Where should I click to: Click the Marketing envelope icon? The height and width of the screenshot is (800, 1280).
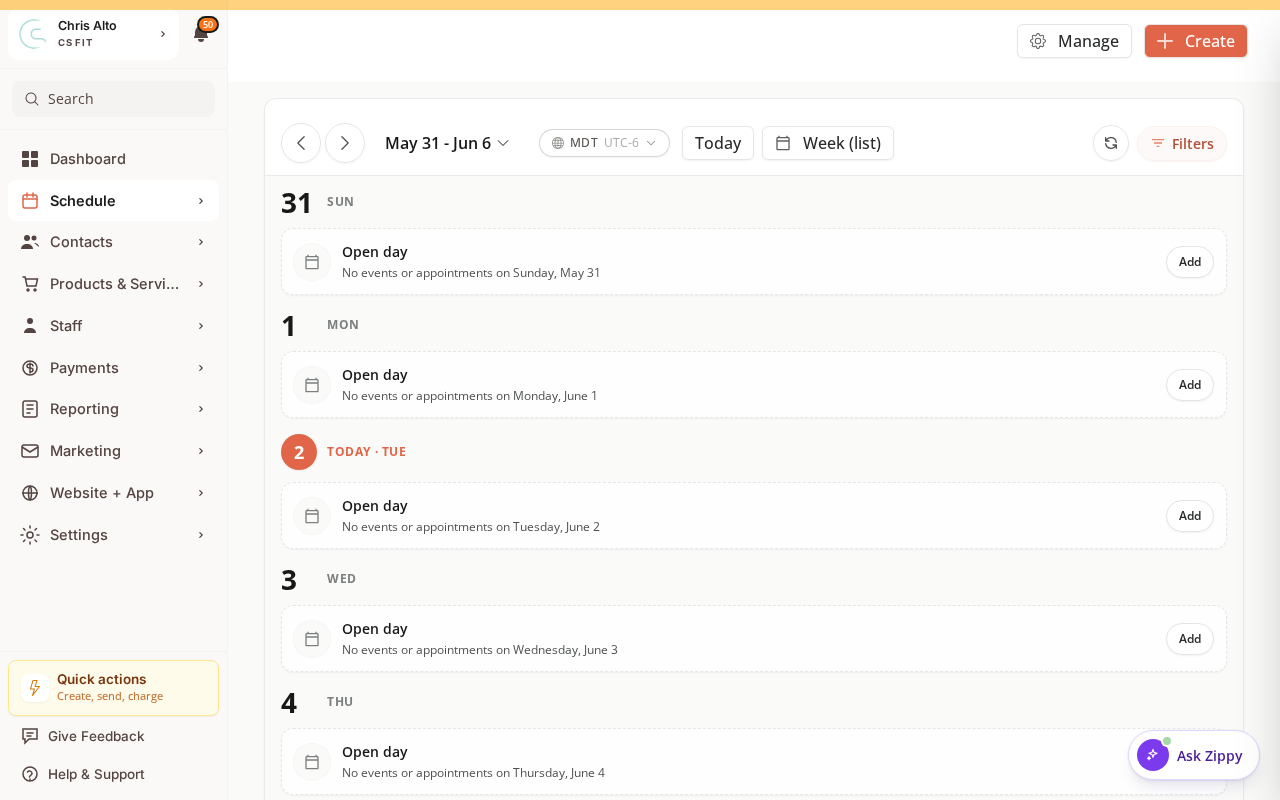coord(30,451)
